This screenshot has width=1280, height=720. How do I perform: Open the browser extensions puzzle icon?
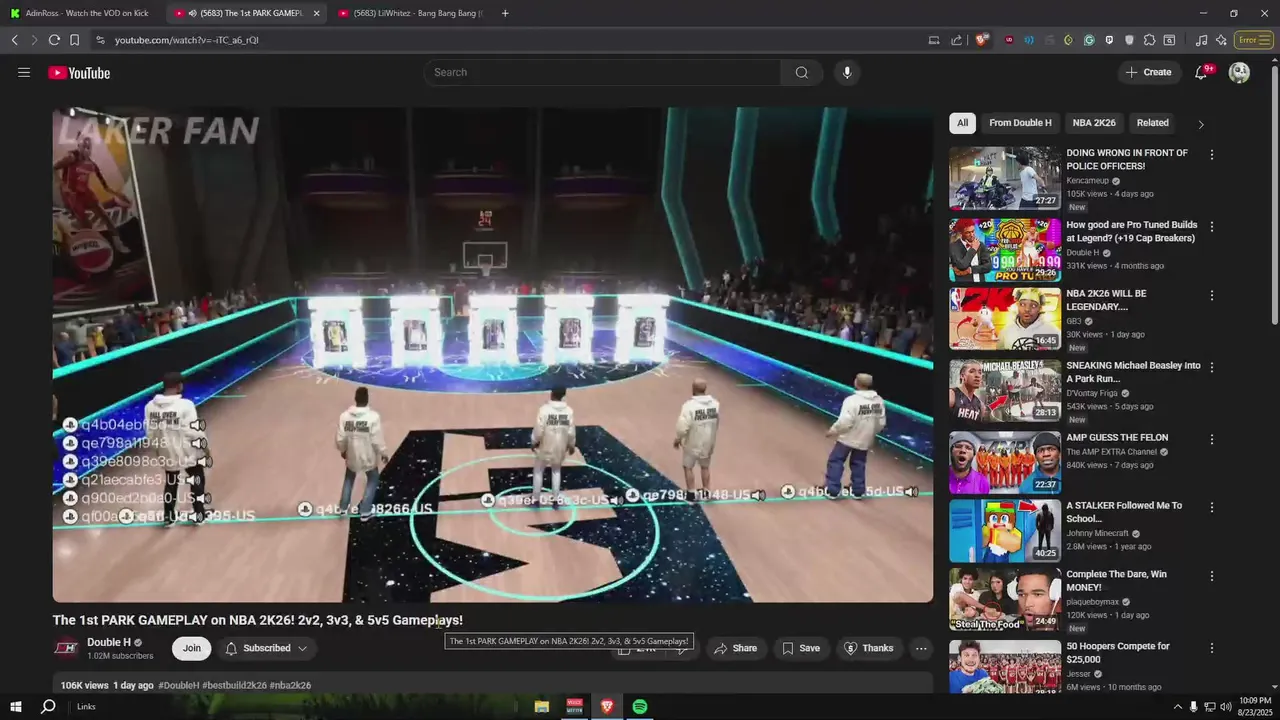(x=1149, y=40)
